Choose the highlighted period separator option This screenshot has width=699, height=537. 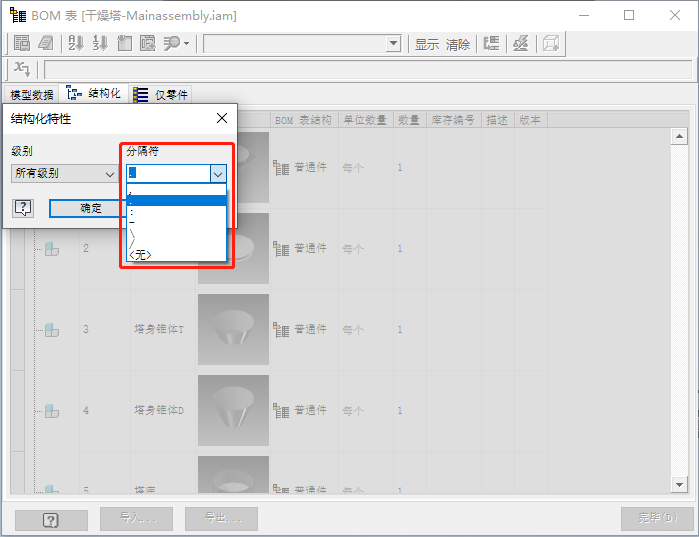(x=177, y=201)
